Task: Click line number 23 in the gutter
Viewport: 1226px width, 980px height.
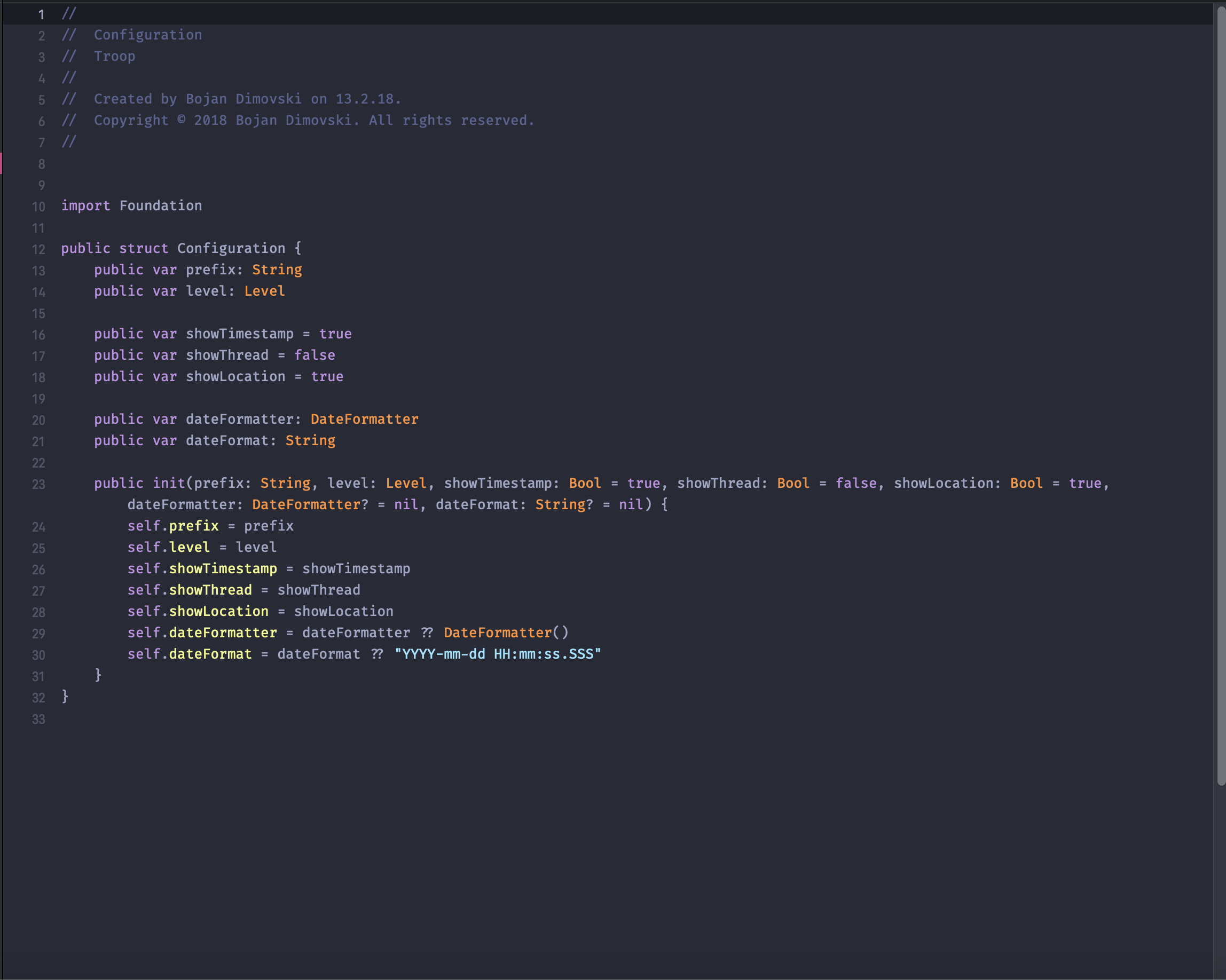Action: (x=38, y=484)
